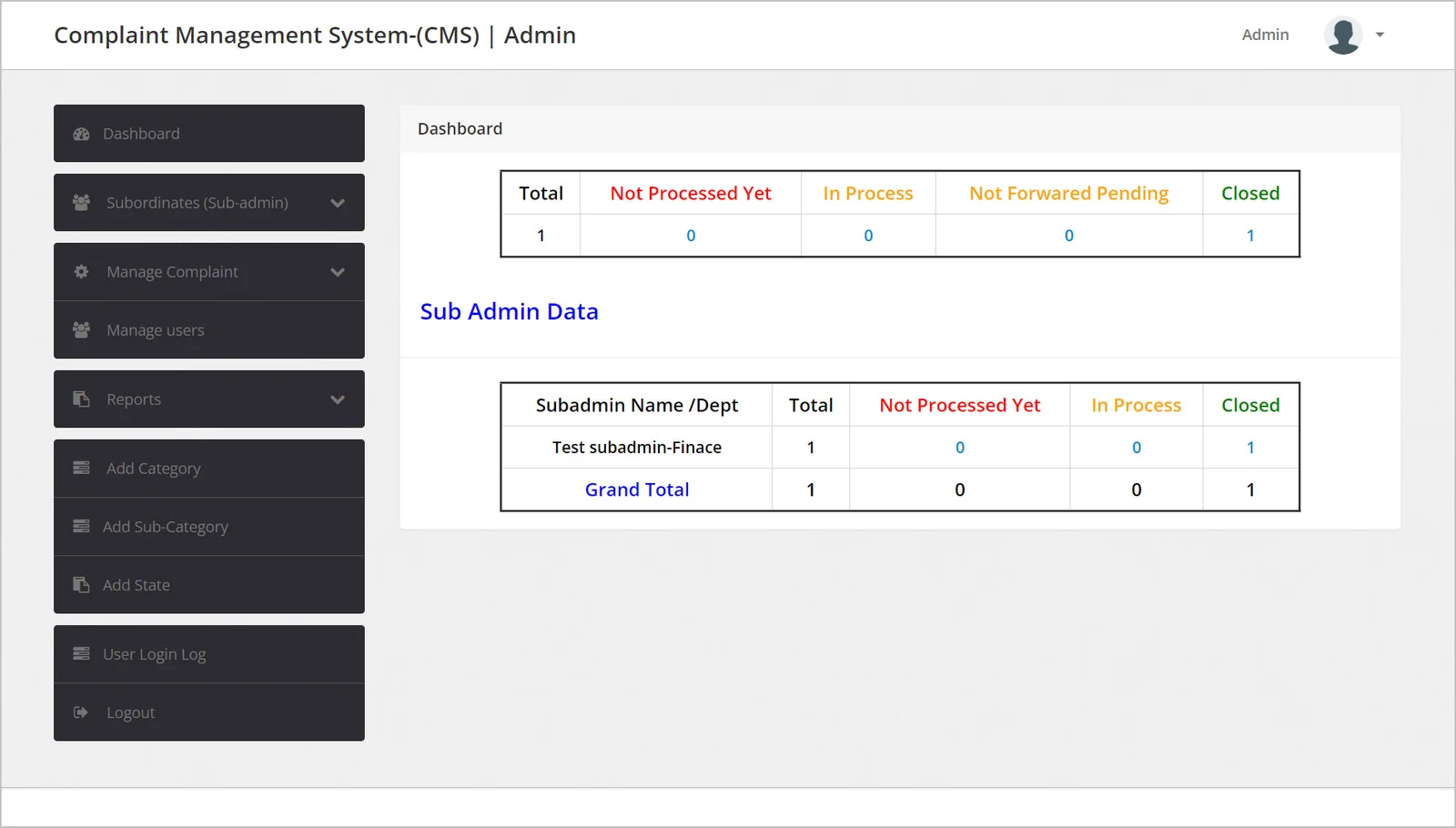Click the Subordinates users group icon
The image size is (1456, 828).
coord(81,203)
